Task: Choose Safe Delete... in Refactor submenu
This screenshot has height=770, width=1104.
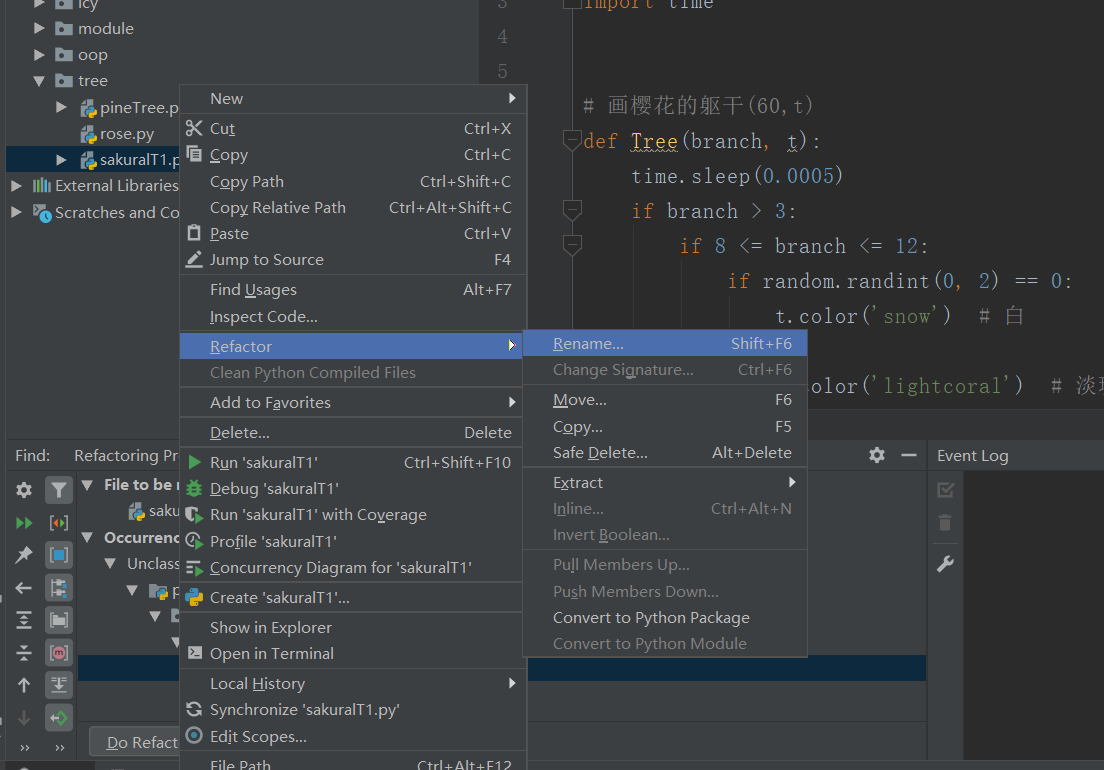Action: coord(665,453)
